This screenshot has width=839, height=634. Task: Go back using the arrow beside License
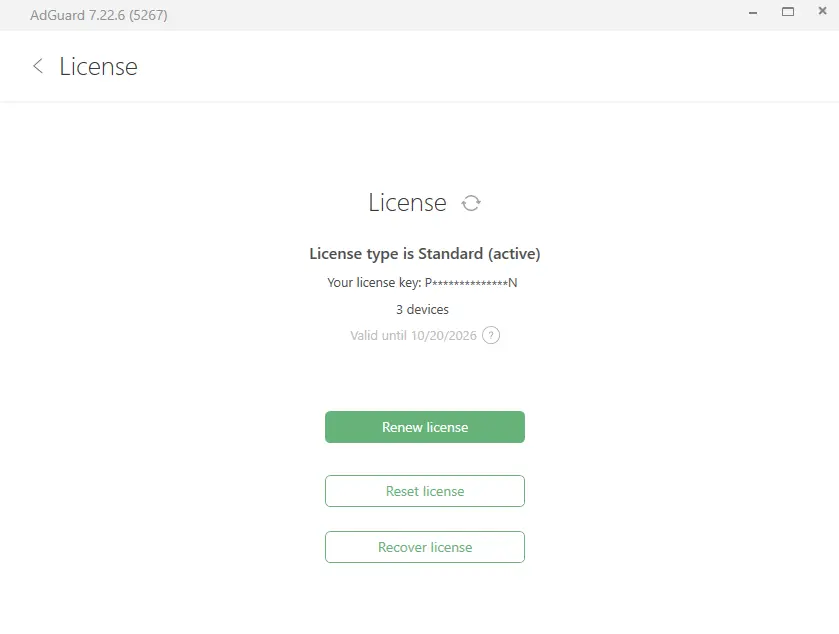(37, 66)
